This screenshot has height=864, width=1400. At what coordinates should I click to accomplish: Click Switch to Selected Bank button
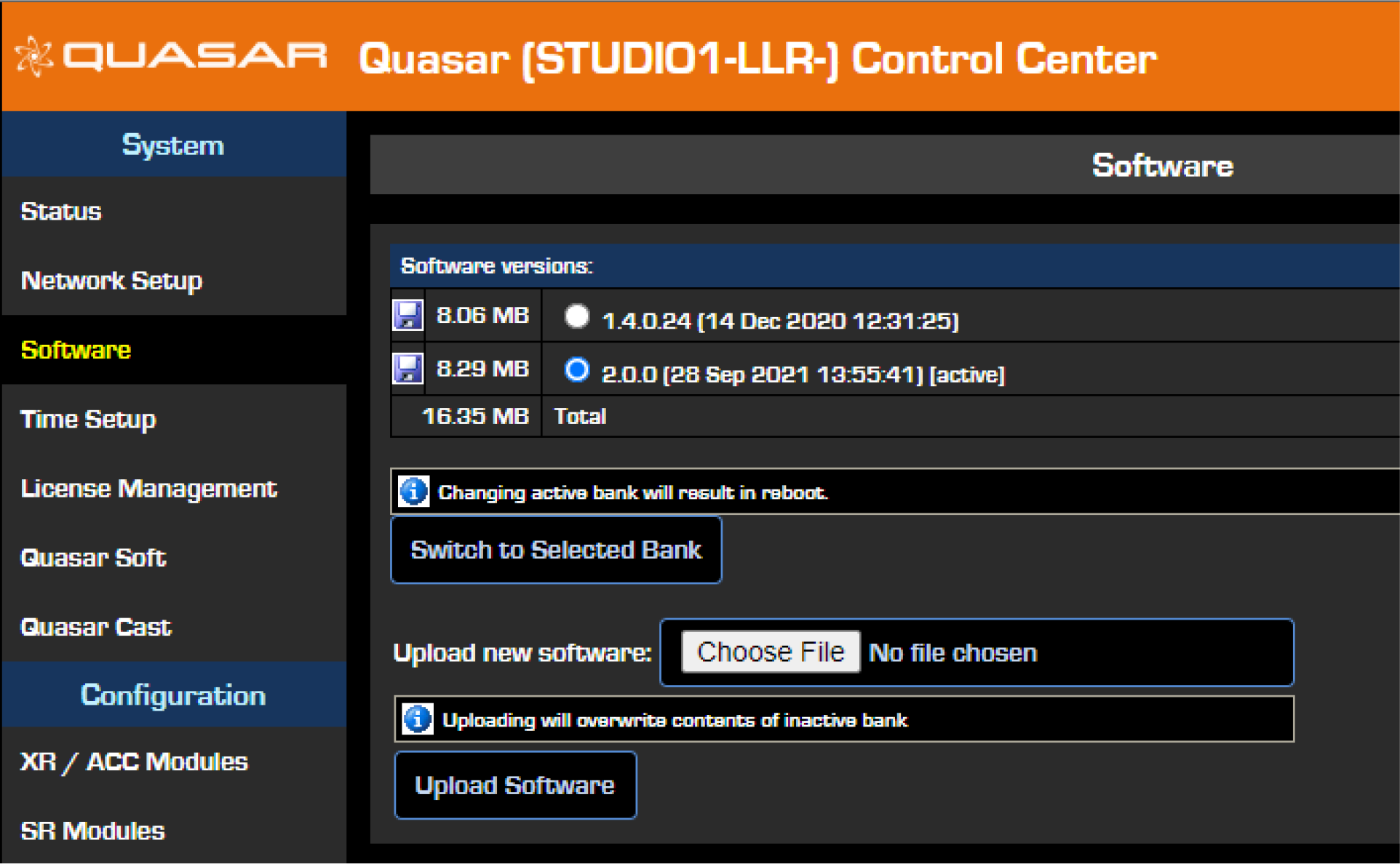pos(556,550)
